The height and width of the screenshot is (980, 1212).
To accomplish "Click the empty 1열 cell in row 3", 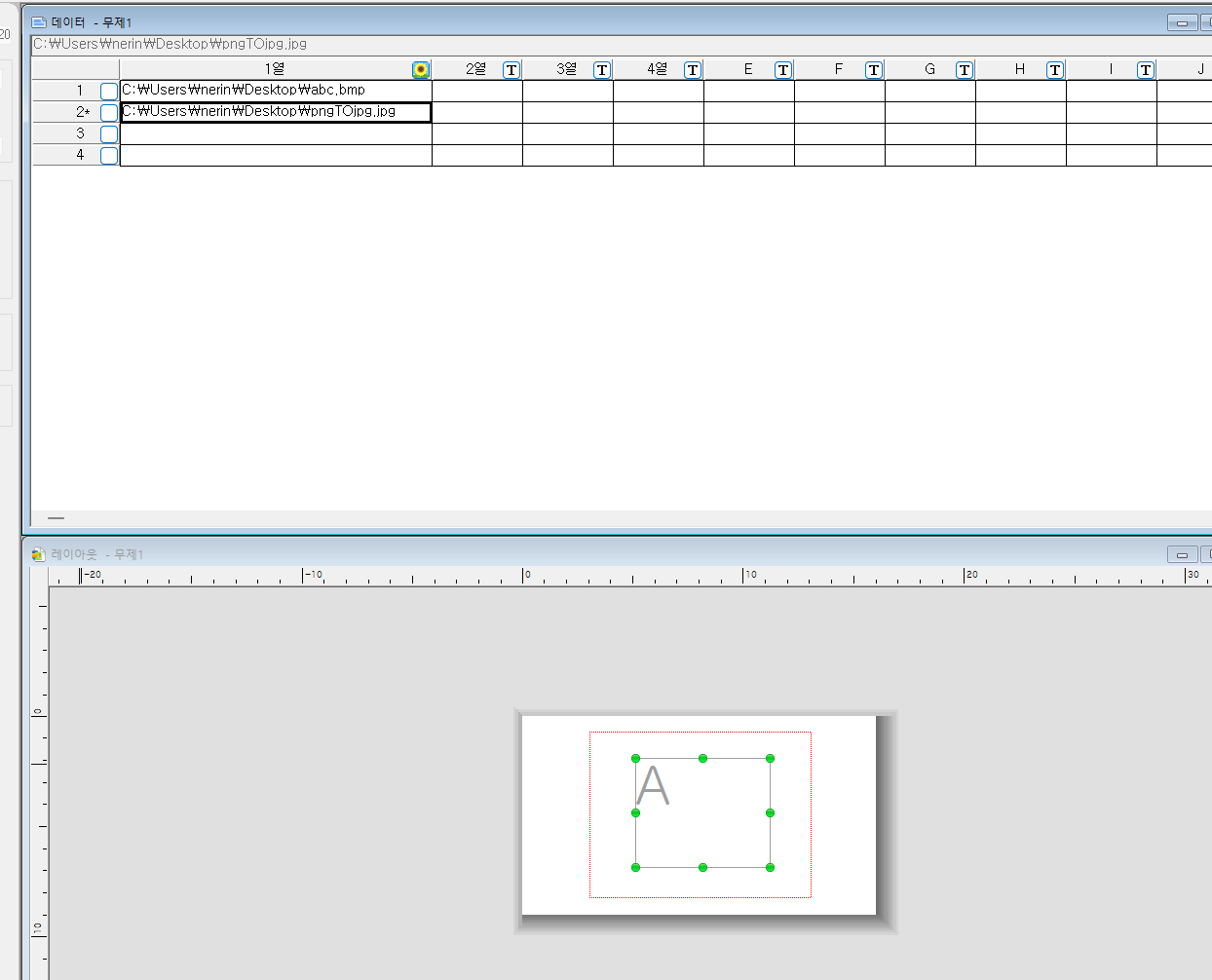I will (276, 133).
